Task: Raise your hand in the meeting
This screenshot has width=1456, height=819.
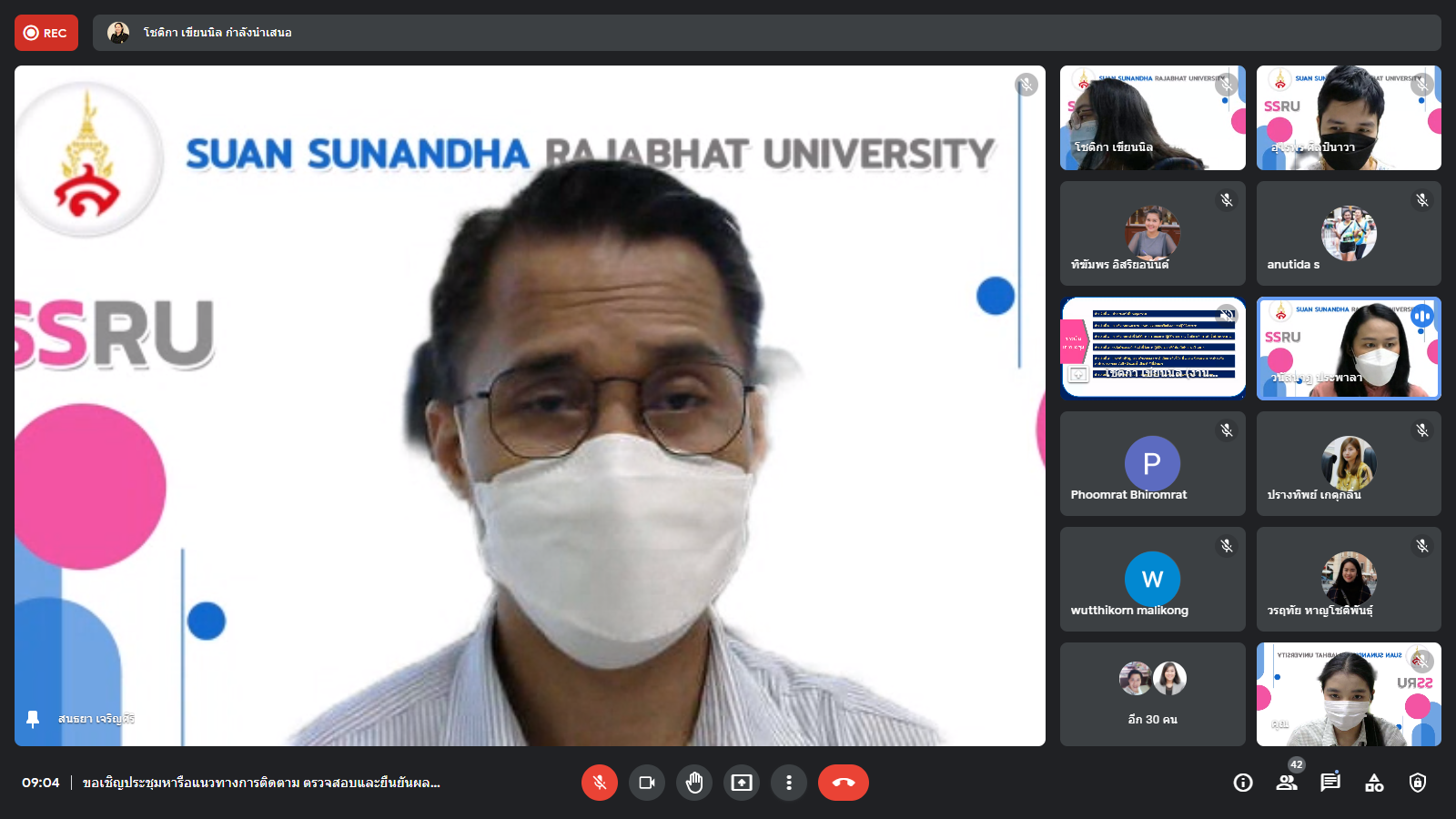Action: [x=694, y=783]
